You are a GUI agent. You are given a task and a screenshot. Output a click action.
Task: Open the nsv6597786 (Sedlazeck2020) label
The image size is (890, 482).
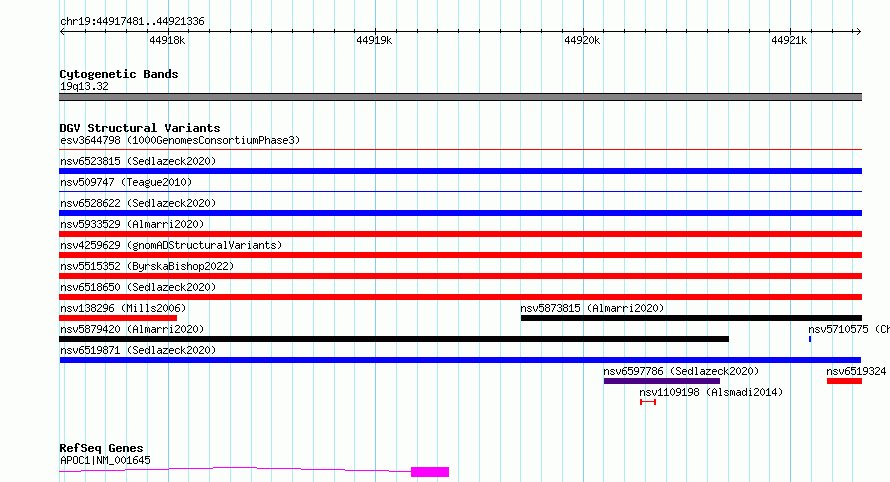click(681, 371)
